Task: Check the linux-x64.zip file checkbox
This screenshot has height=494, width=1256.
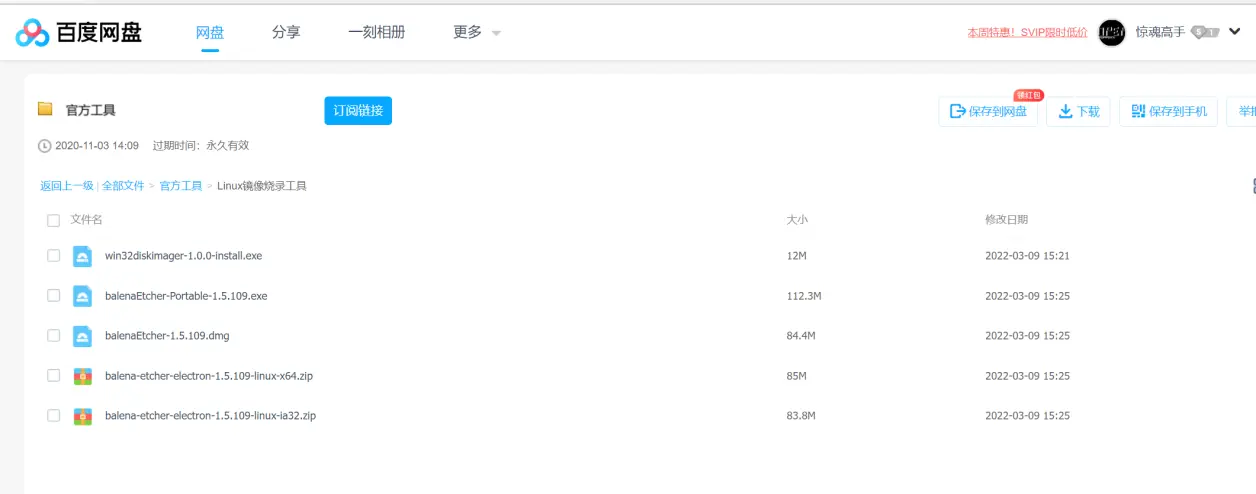Action: (x=54, y=376)
